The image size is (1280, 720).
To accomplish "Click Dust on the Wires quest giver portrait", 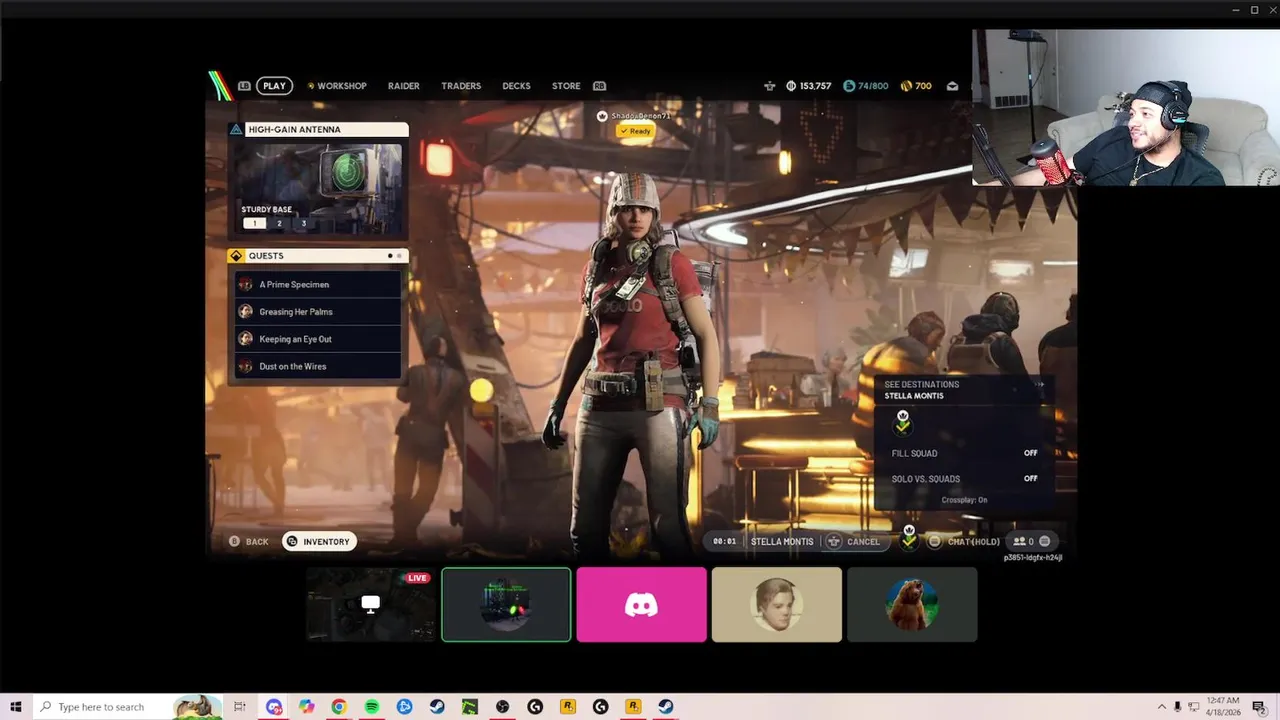I will (x=245, y=366).
